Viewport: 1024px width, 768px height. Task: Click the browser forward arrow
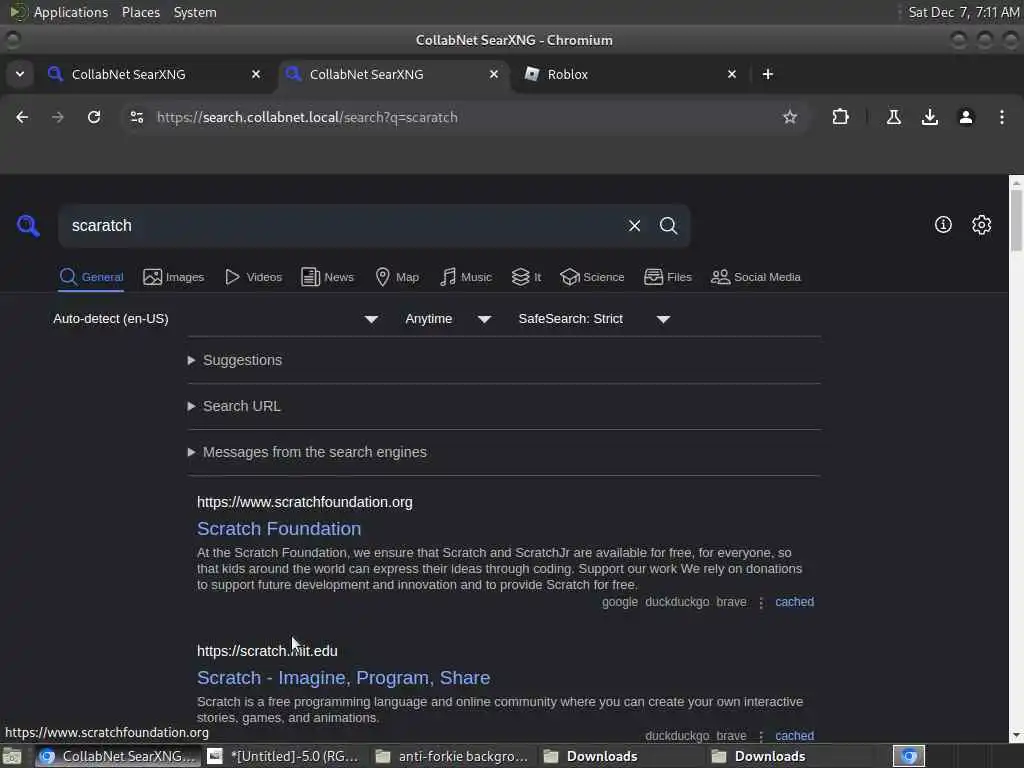pyautogui.click(x=57, y=118)
